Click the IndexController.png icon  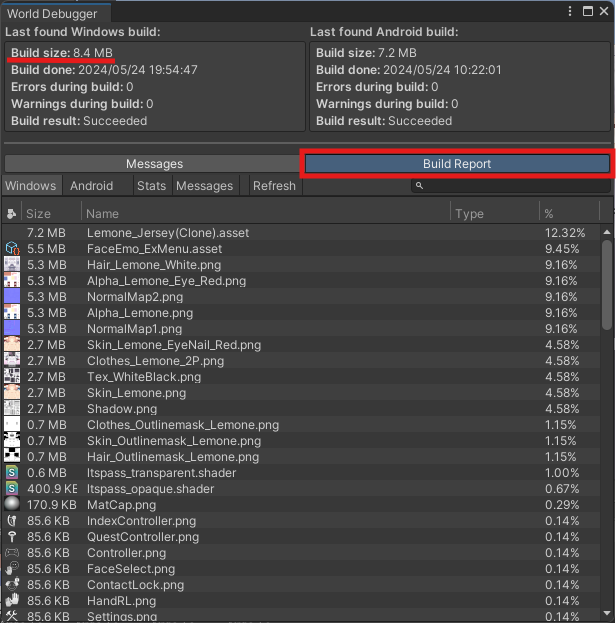[12, 520]
